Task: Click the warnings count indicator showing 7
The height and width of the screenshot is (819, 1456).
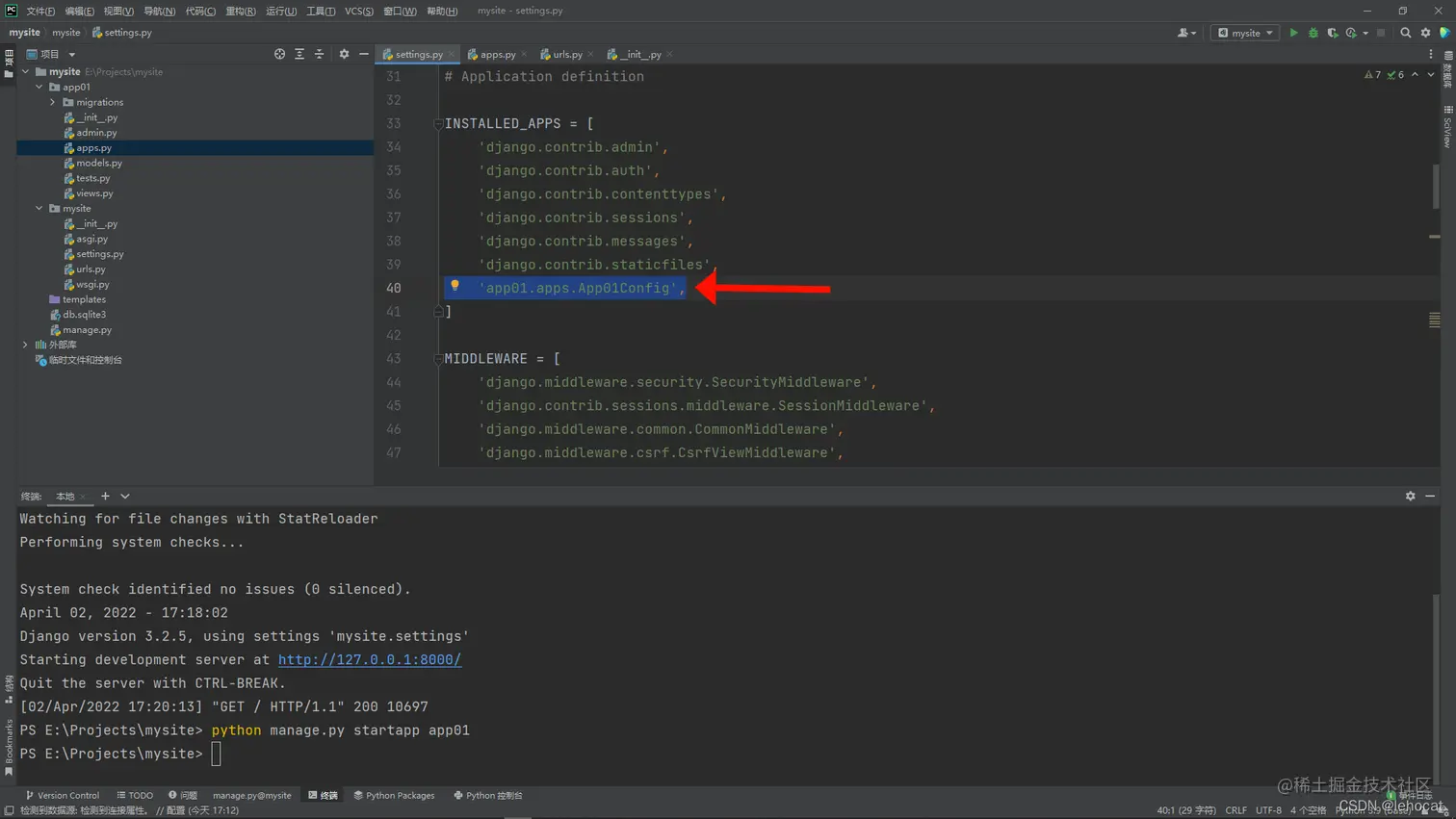Action: pos(1373,75)
